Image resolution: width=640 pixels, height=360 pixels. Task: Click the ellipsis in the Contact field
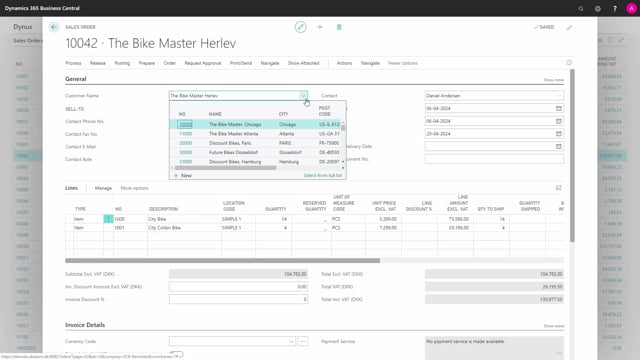pos(559,96)
